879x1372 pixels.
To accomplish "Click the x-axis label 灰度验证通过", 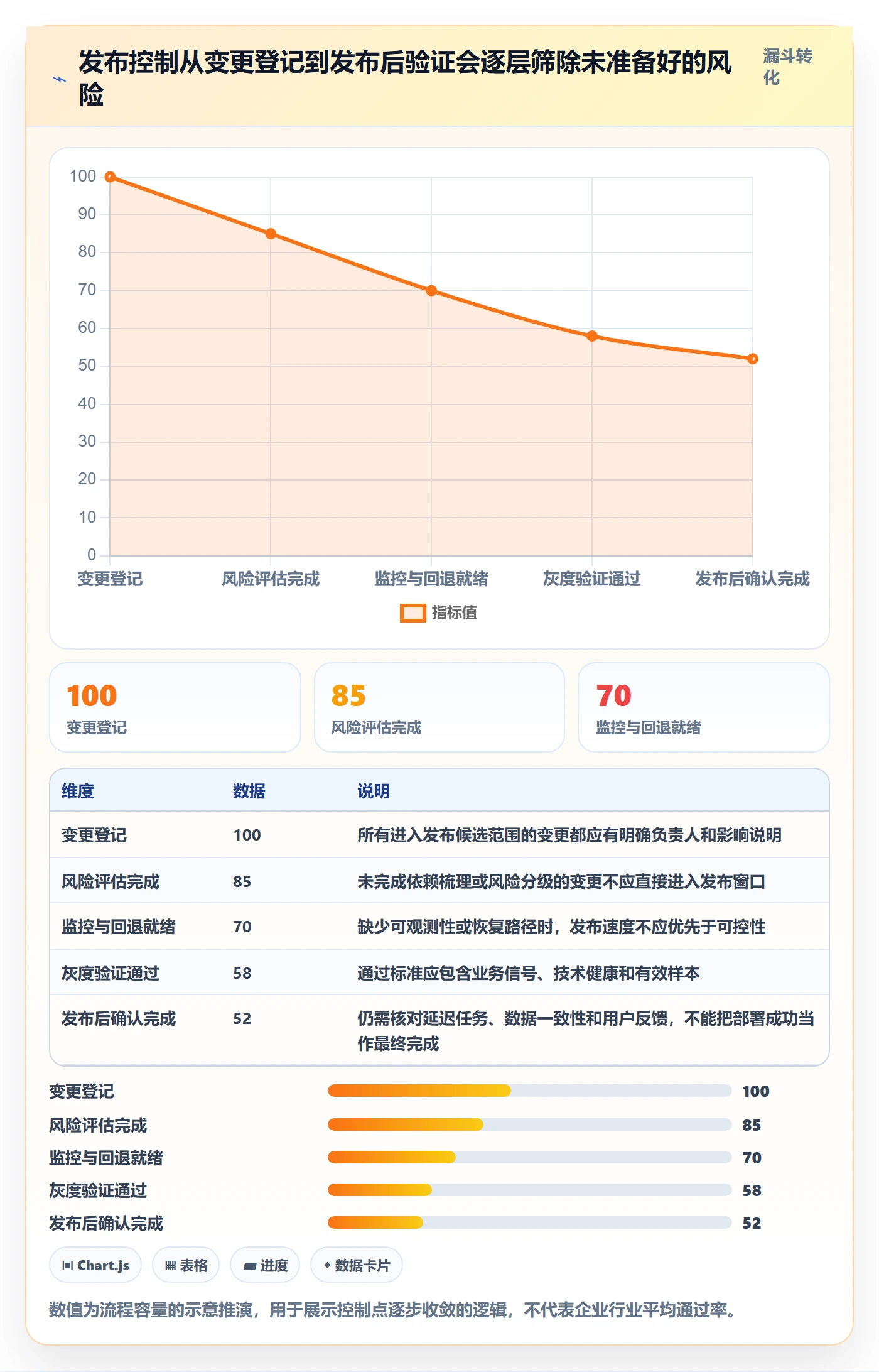I will tap(592, 579).
